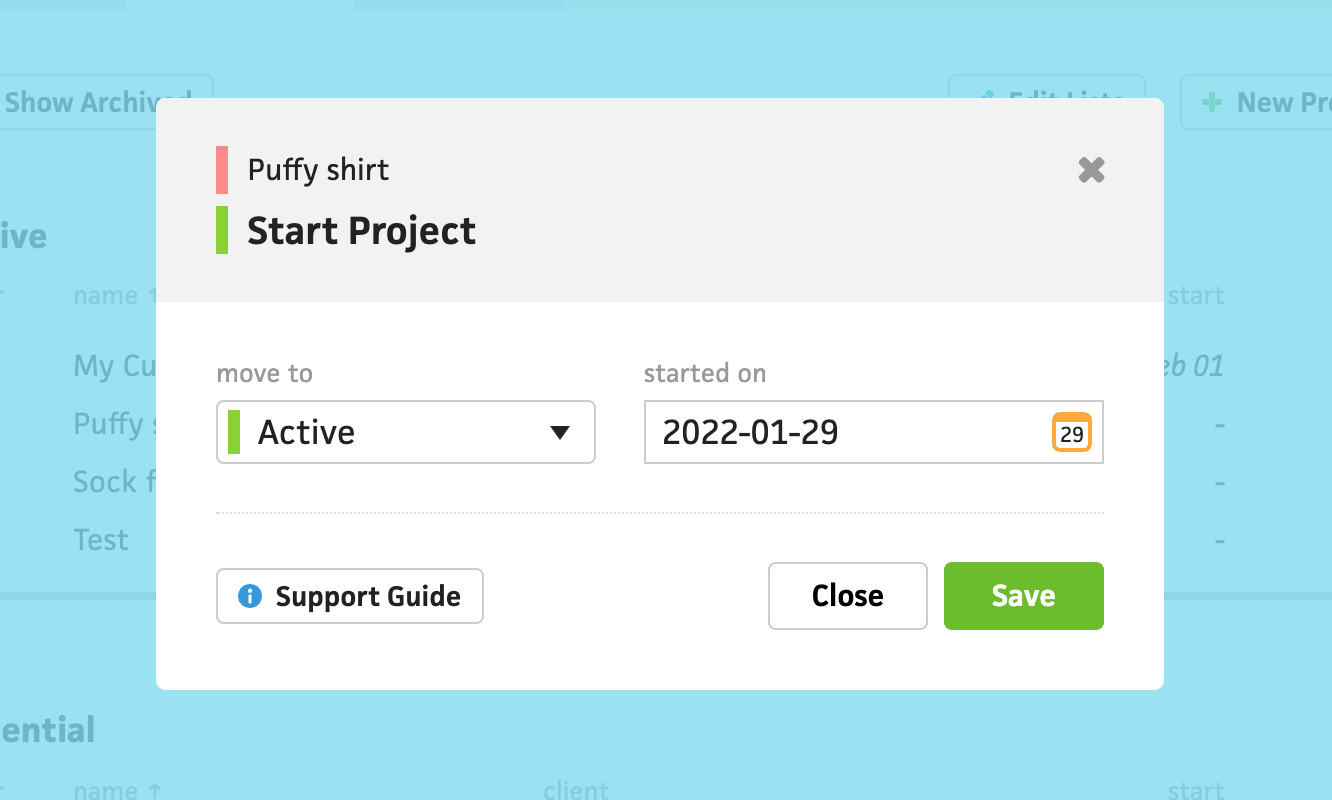Click the pencil icon beside Edit Lists

pos(986,96)
